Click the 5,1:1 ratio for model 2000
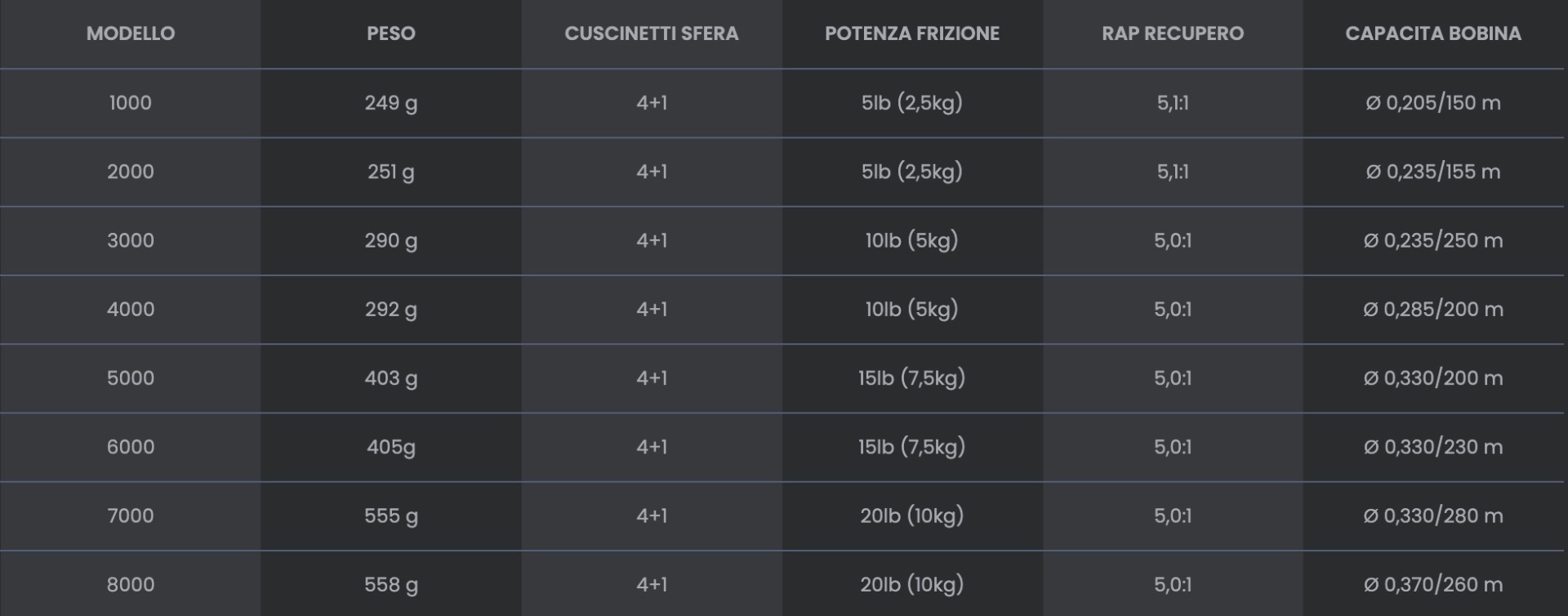Image resolution: width=1568 pixels, height=616 pixels. point(1173,172)
